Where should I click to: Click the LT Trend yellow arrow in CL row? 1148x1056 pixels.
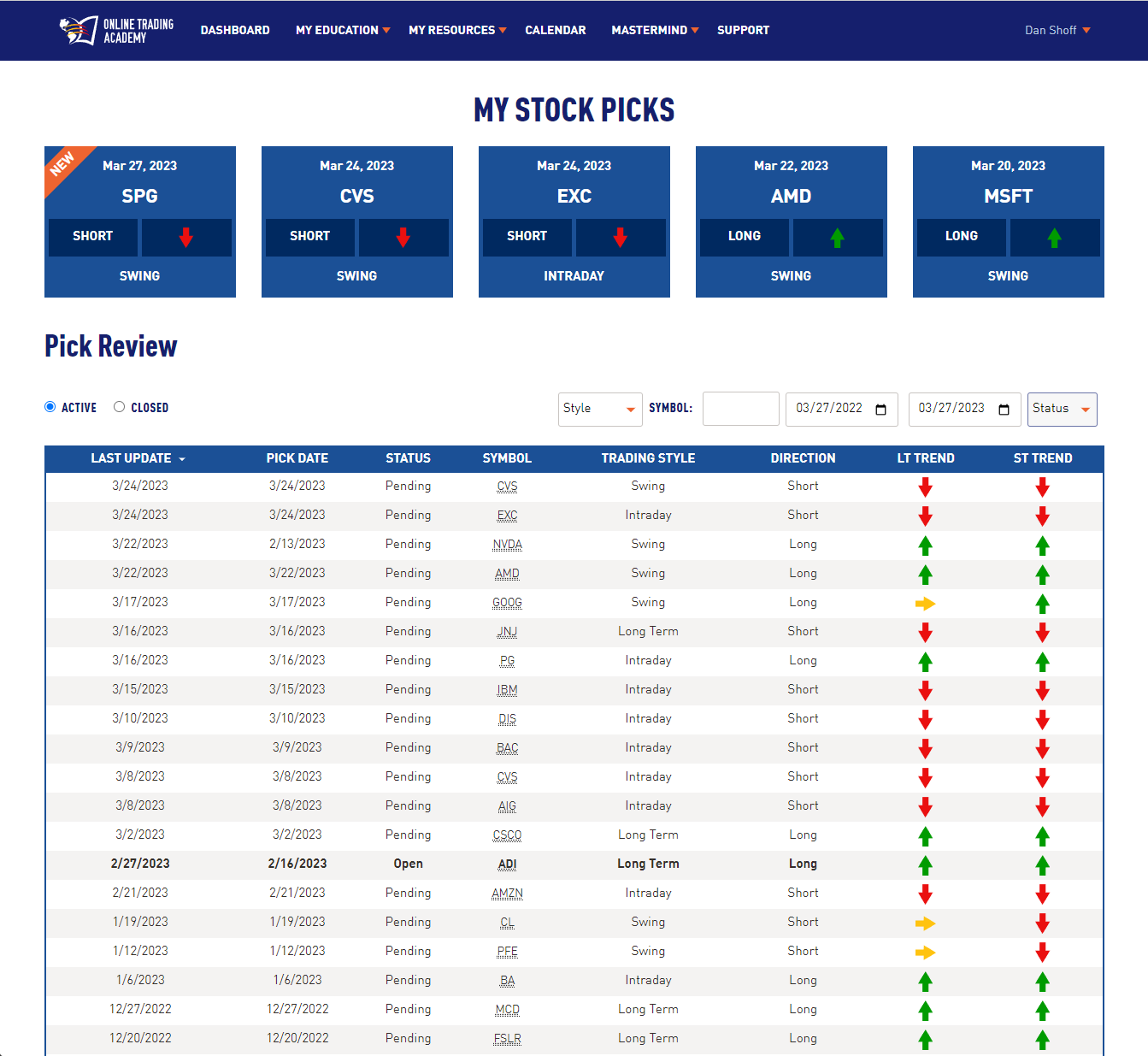pyautogui.click(x=925, y=923)
